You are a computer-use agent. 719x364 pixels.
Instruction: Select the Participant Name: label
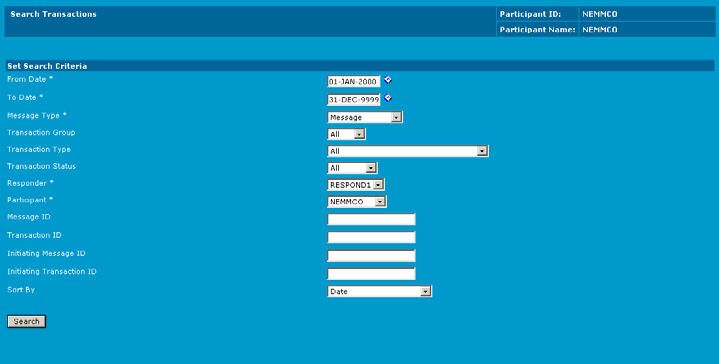537,30
